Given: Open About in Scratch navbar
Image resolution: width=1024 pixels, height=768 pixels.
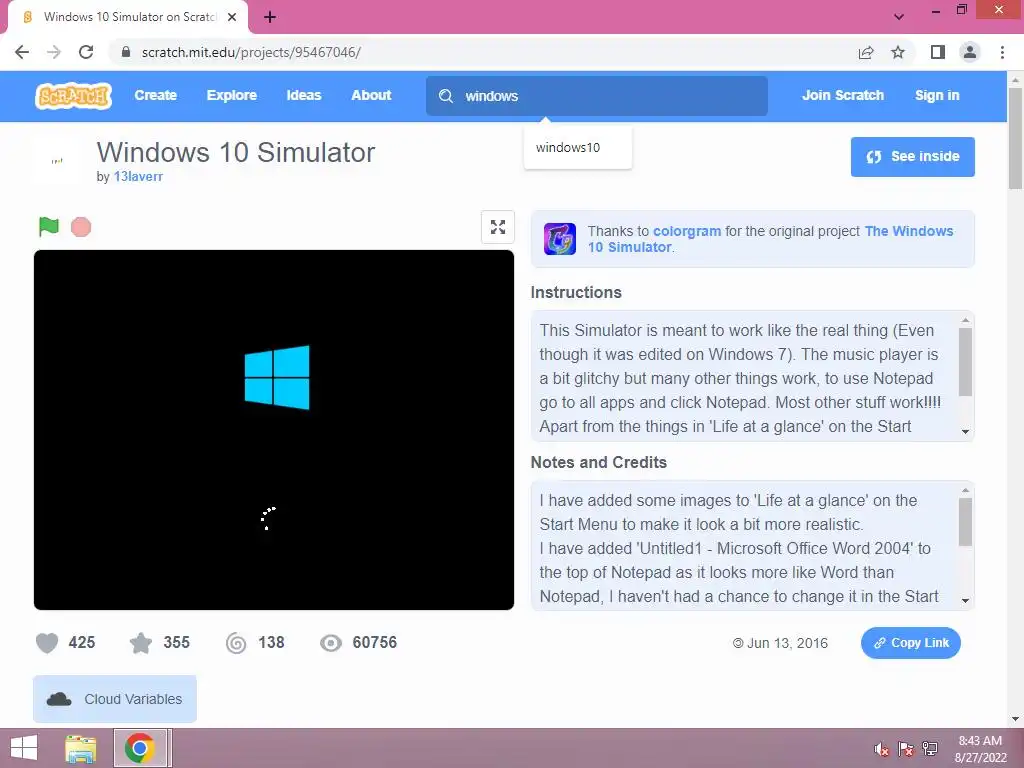Looking at the screenshot, I should (x=371, y=95).
